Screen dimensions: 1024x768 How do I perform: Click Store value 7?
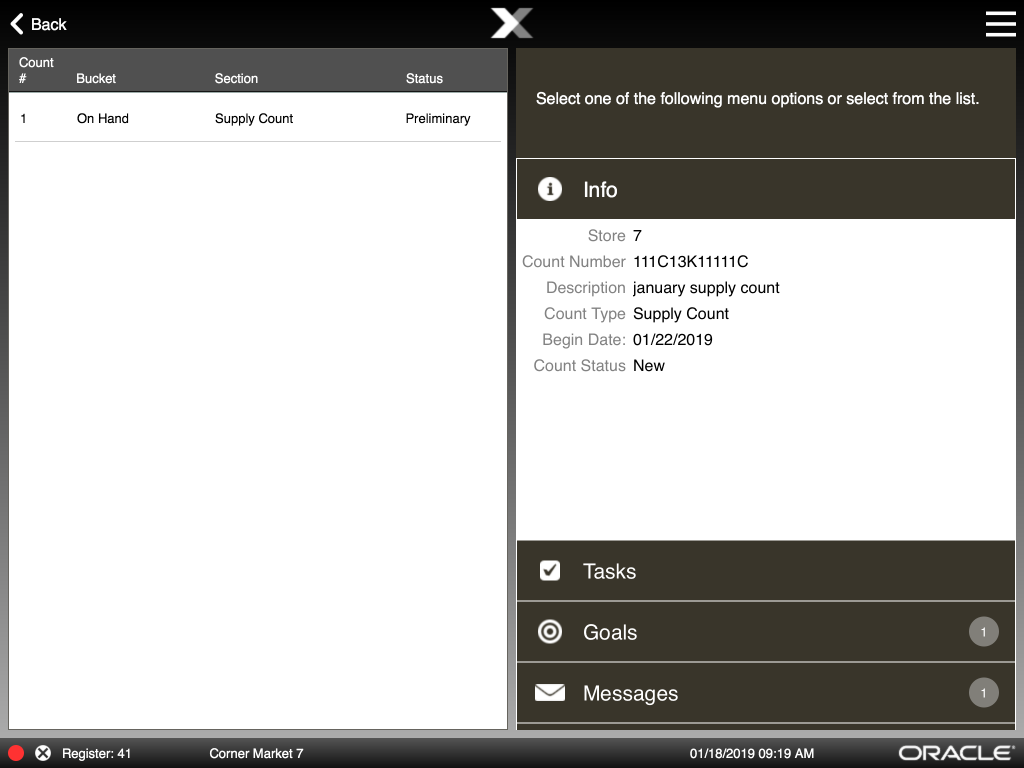[x=637, y=236]
